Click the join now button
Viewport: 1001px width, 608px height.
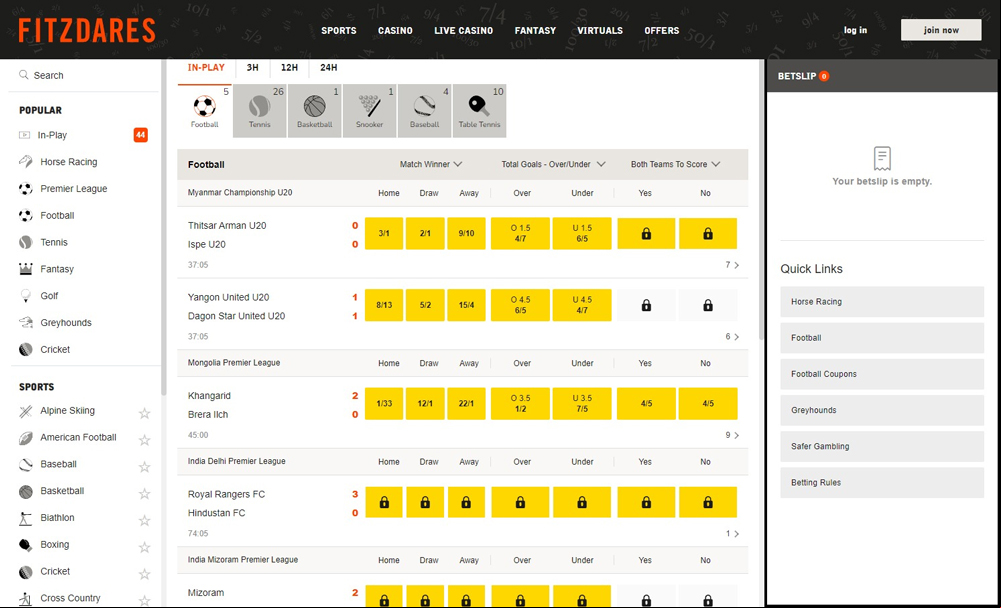pyautogui.click(x=941, y=30)
